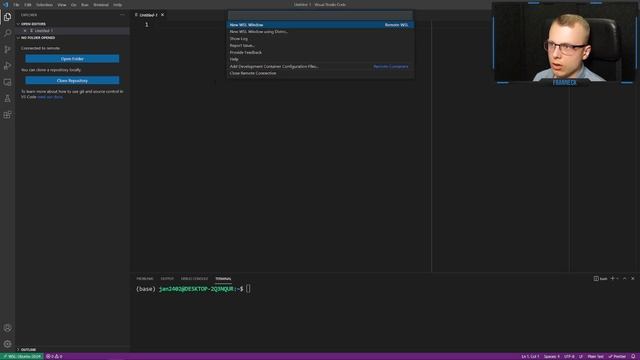Click in the terminal prompt area
The width and height of the screenshot is (640, 360).
click(248, 289)
